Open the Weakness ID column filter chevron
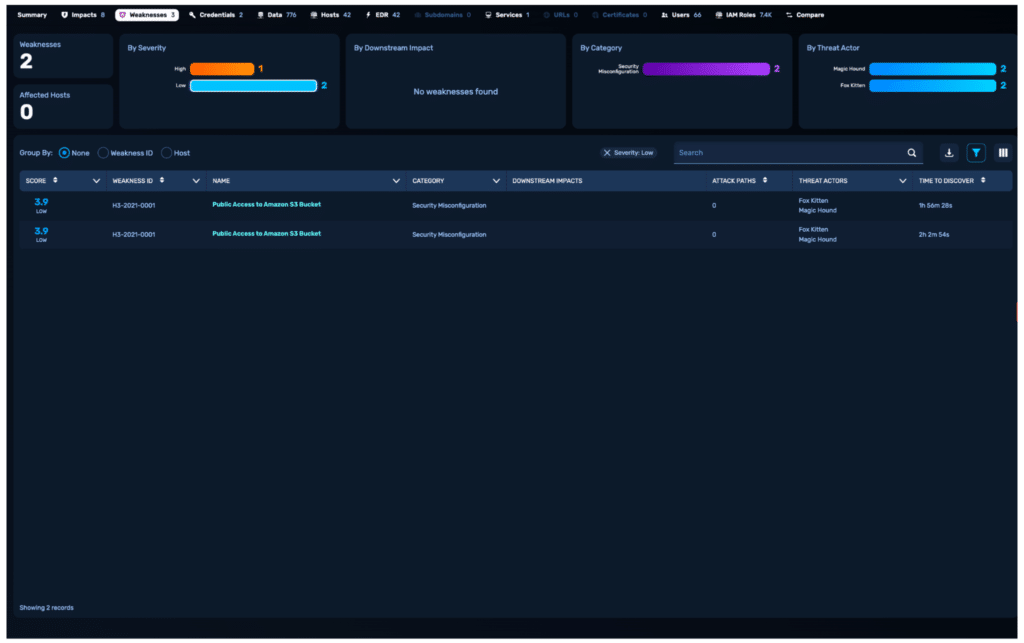 pyautogui.click(x=196, y=181)
